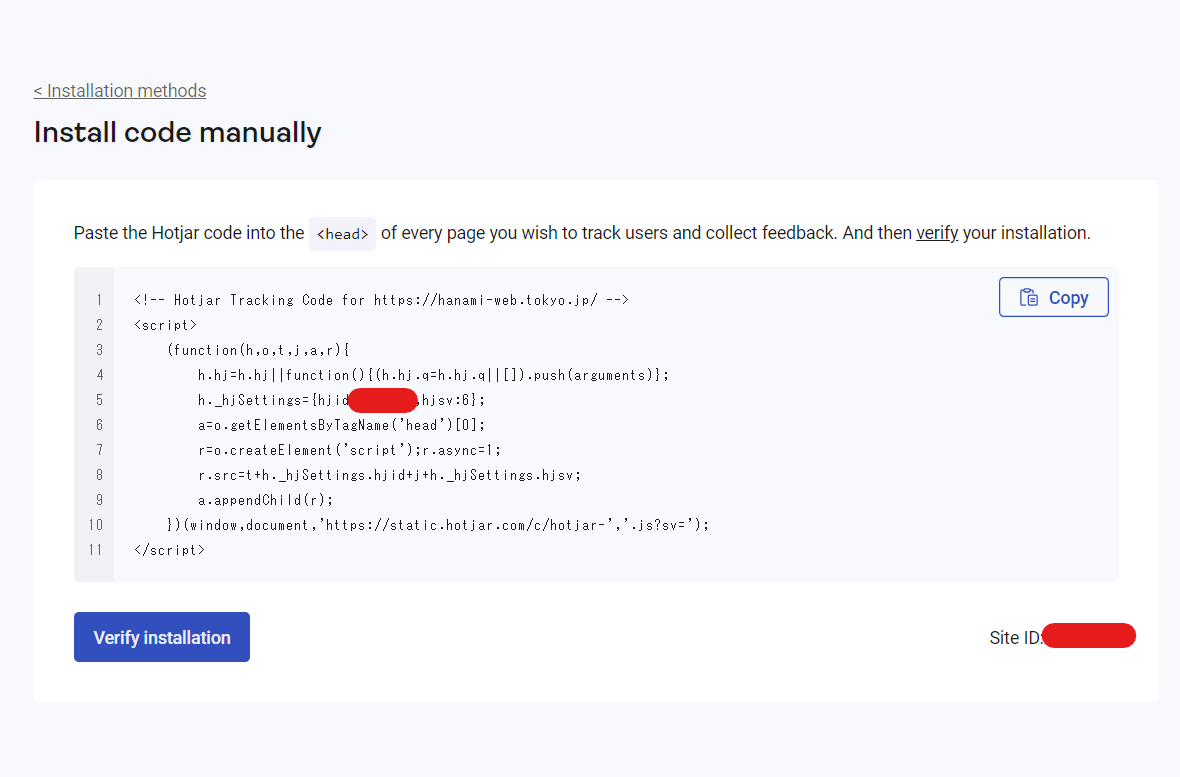Click the Install code manually heading
Screen dimensions: 1180x777
[177, 131]
